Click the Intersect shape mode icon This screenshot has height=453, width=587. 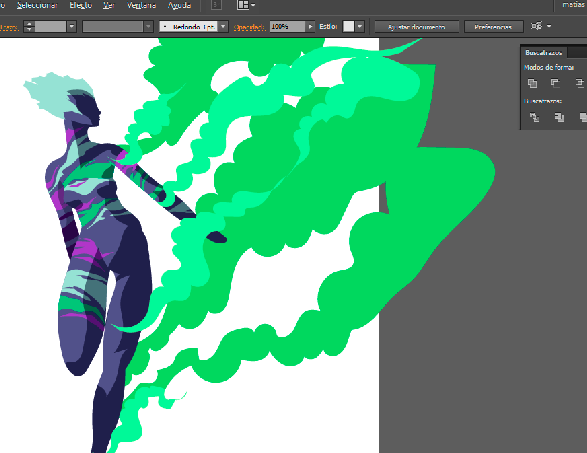click(x=580, y=83)
